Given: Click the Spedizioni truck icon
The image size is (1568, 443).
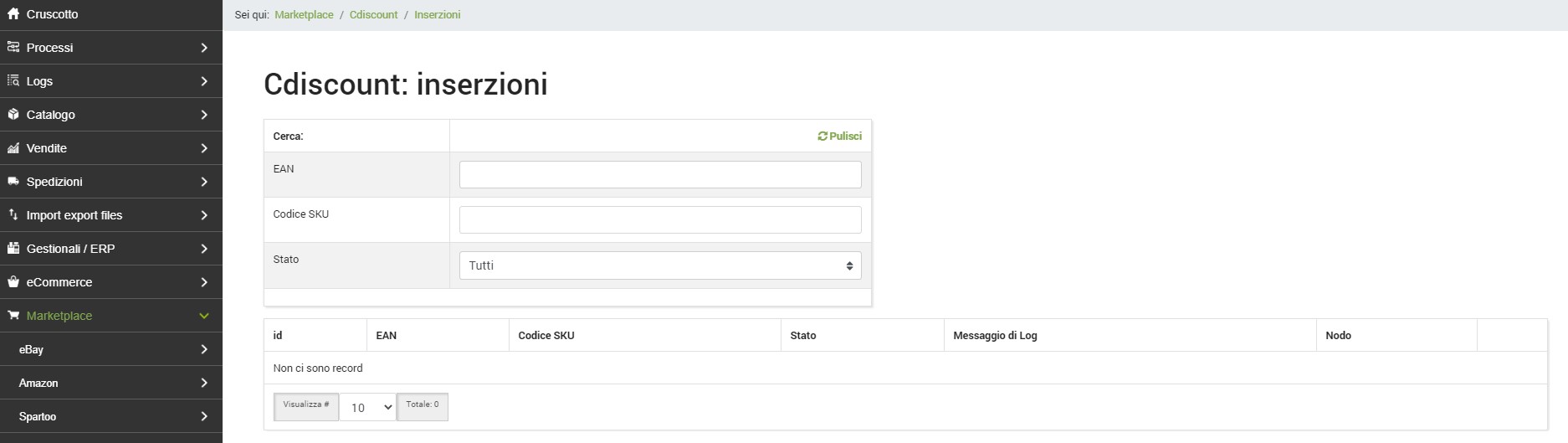Looking at the screenshot, I should [13, 182].
